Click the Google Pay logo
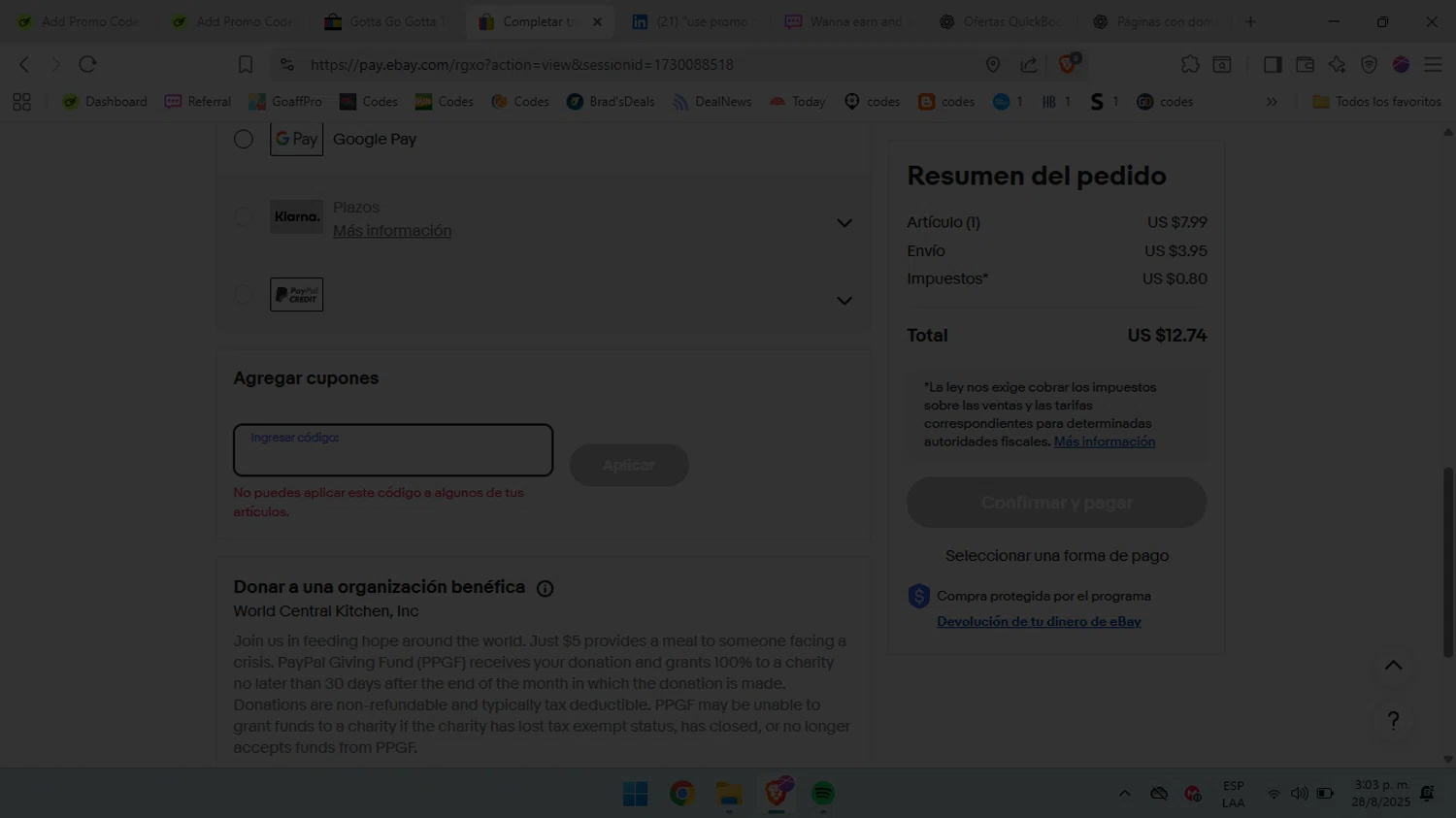Image resolution: width=1456 pixels, height=818 pixels. click(x=297, y=139)
